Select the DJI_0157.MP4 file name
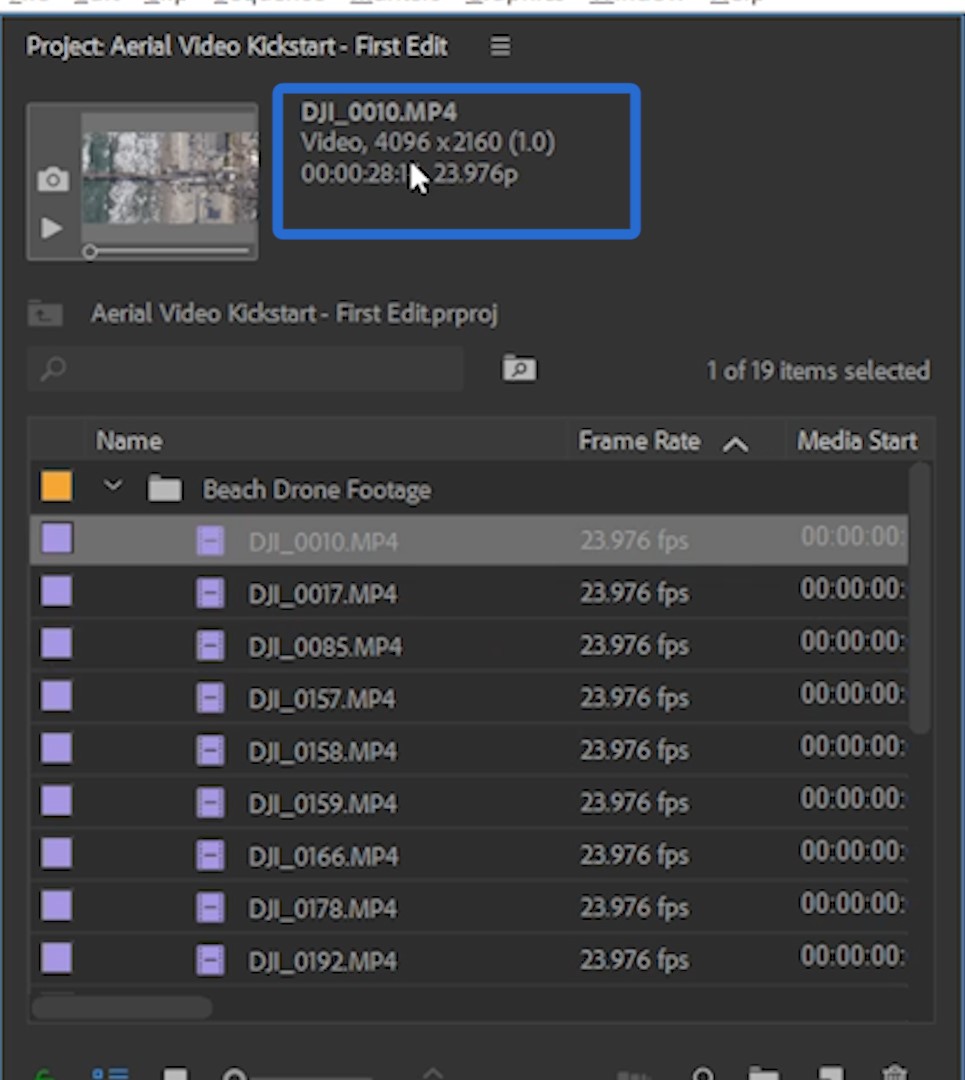The height and width of the screenshot is (1080, 965). [x=322, y=699]
